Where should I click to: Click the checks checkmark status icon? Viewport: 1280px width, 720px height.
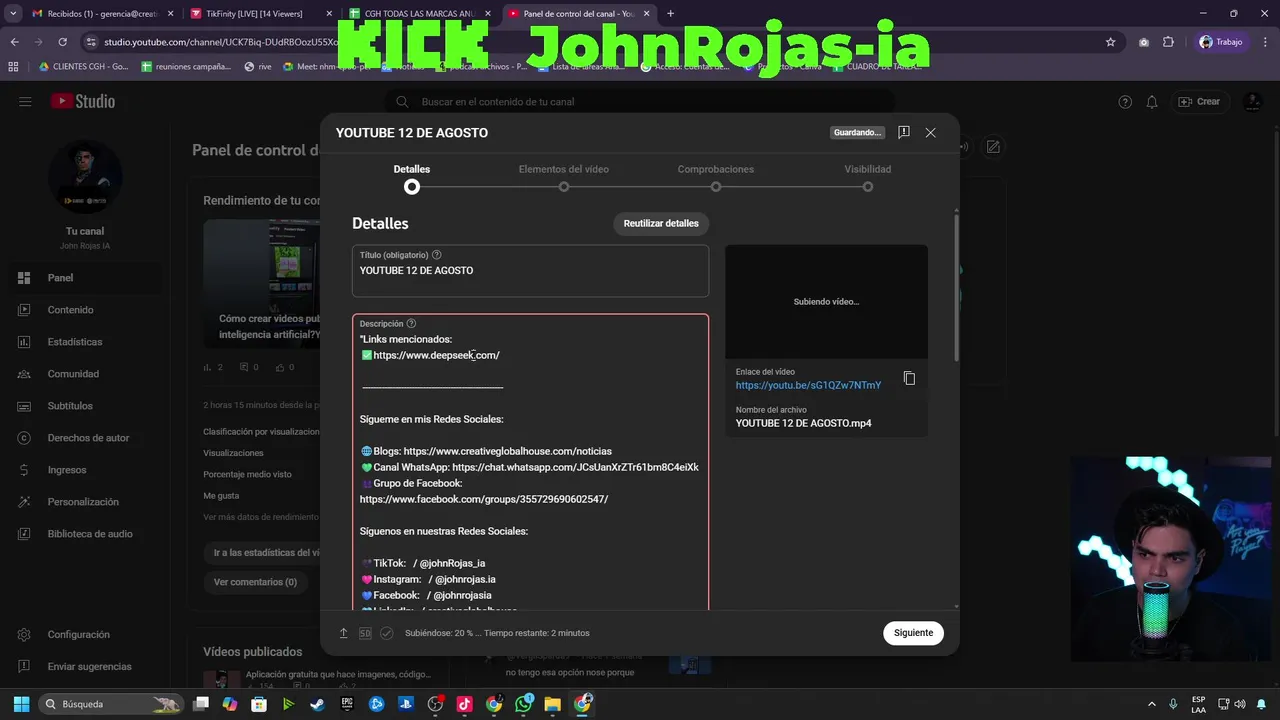tap(387, 633)
